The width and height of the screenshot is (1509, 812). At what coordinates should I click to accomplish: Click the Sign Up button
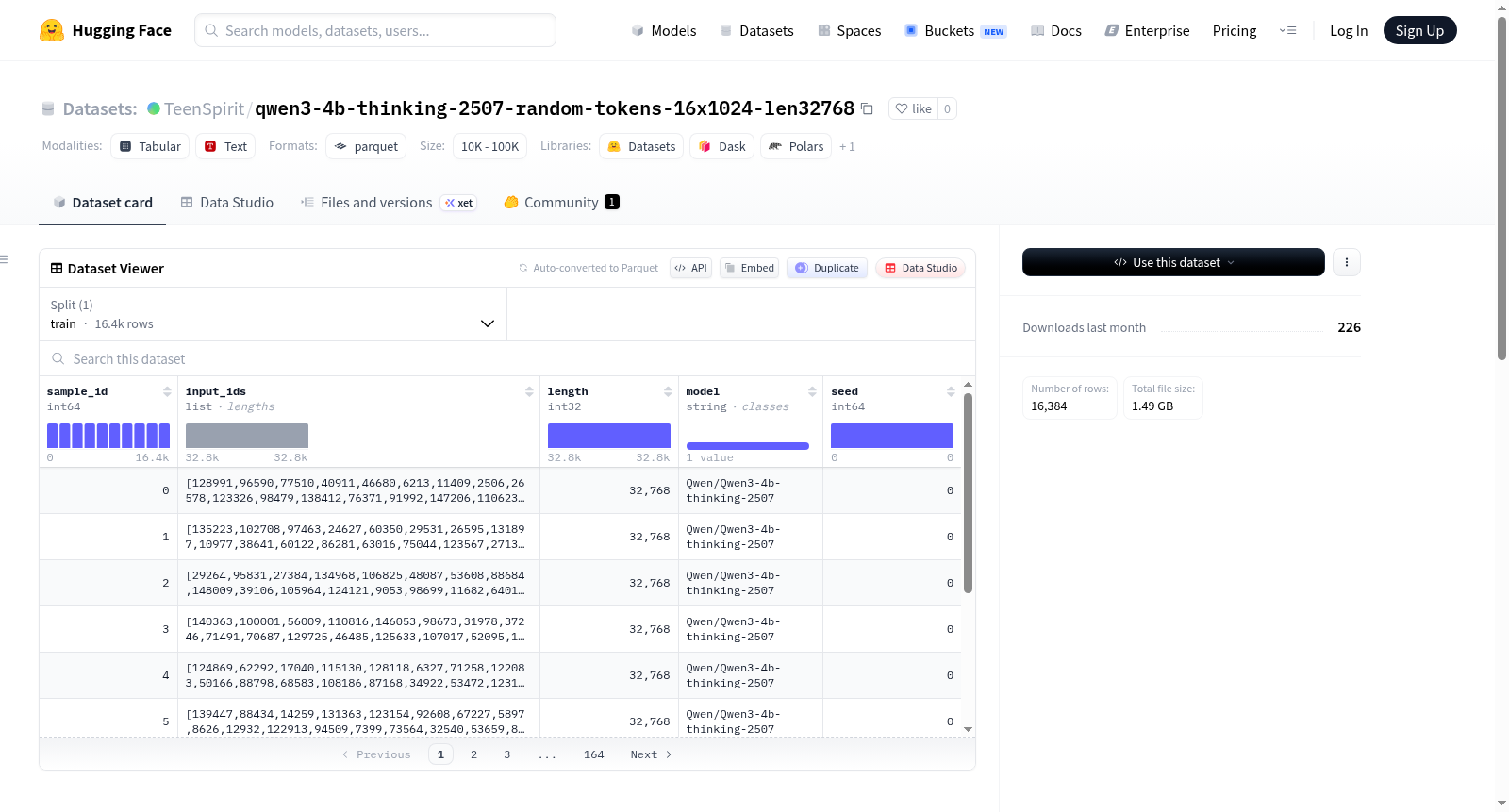click(1419, 30)
